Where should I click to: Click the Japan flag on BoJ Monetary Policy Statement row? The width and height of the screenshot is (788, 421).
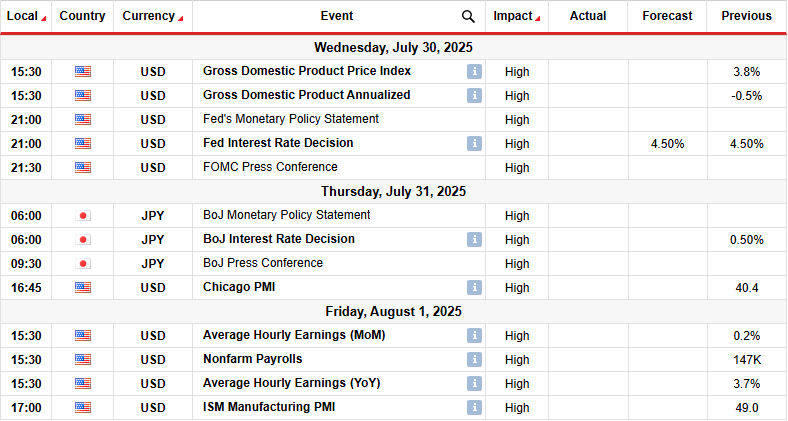pyautogui.click(x=82, y=216)
